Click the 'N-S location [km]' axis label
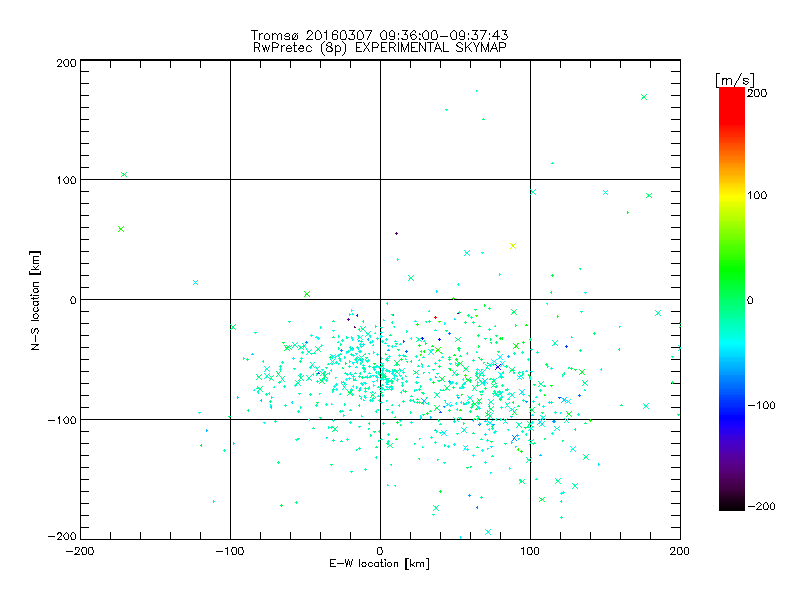800x600 pixels. pyautogui.click(x=35, y=300)
